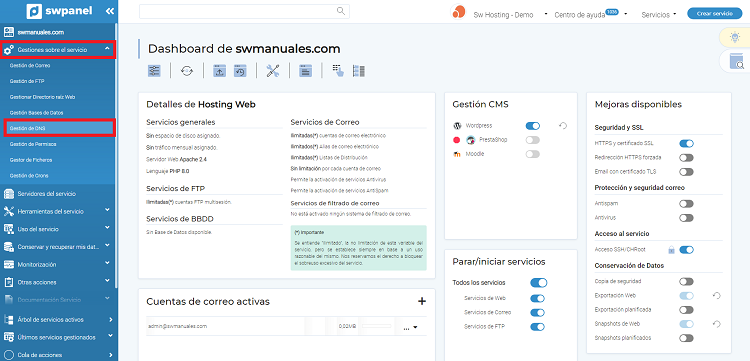Open Gestor de Ficheros
The image size is (750, 361).
[31, 160]
